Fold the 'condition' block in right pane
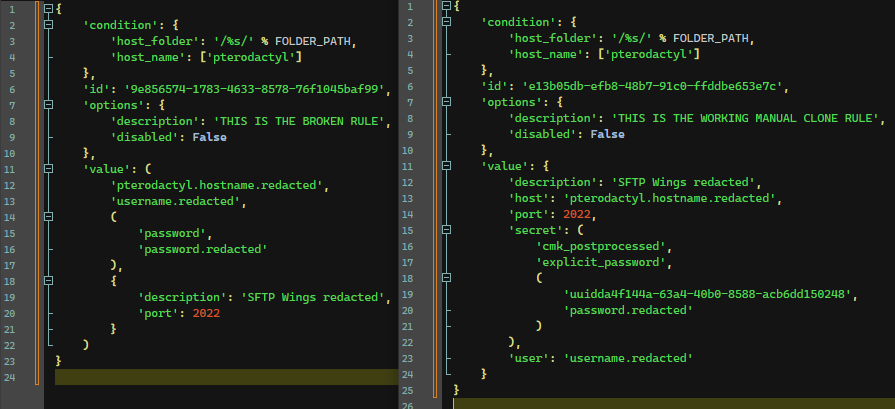 446,22
